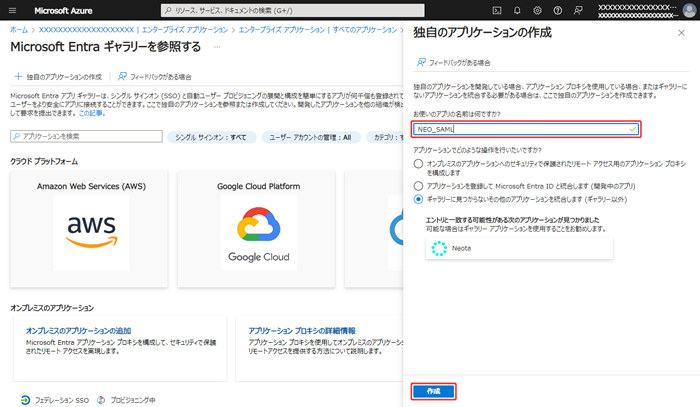Select the Amazon Web Services (AWS) card
Viewport: 700px width, 407px height.
pos(89,229)
